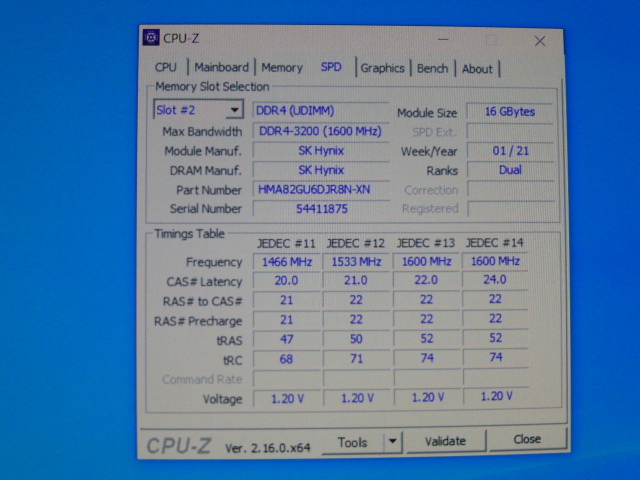
Task: Click JEDEC #14 voltage 1.20 V cell
Action: click(x=496, y=396)
